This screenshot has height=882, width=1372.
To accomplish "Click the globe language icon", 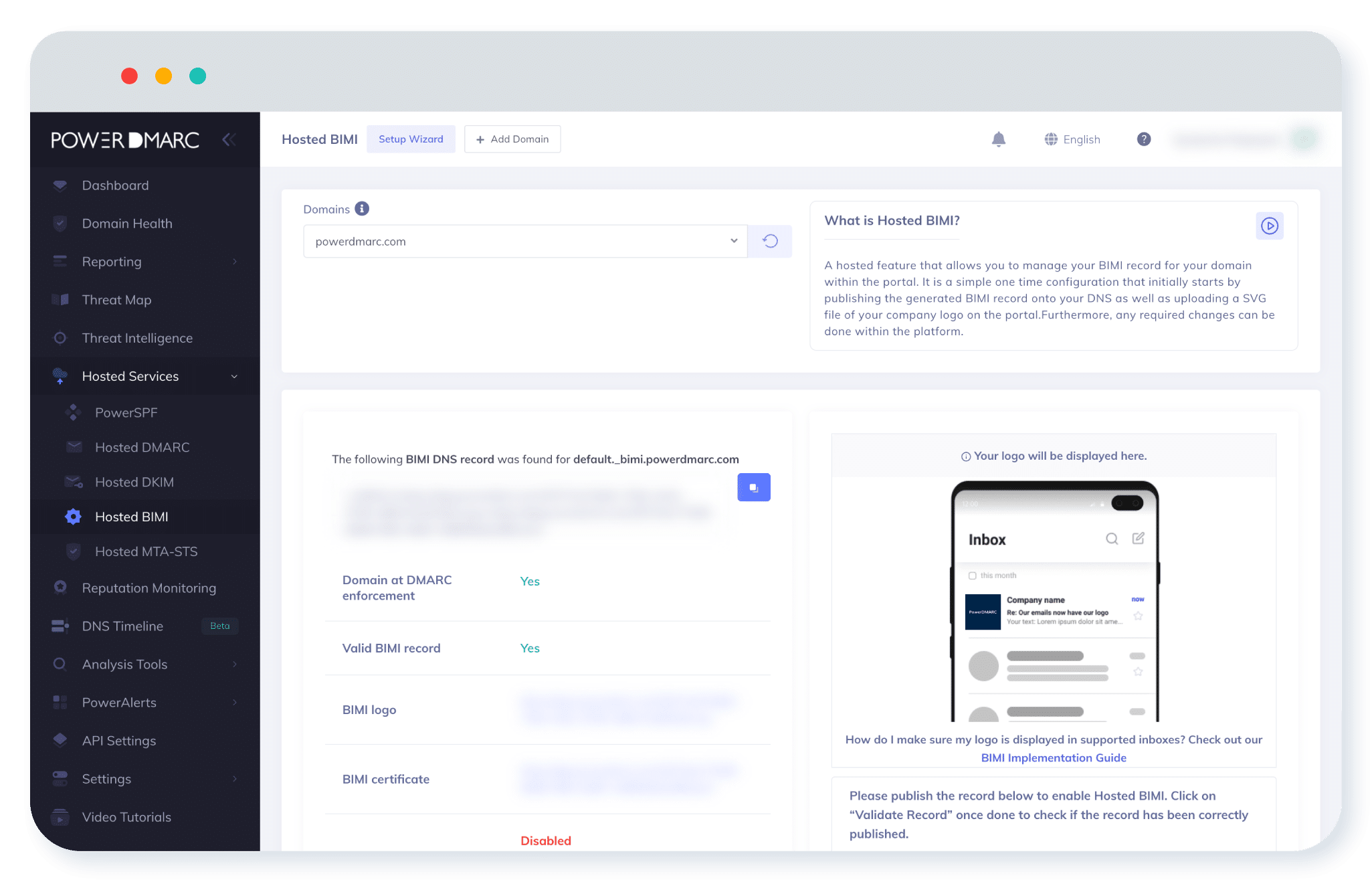I will tap(1051, 139).
